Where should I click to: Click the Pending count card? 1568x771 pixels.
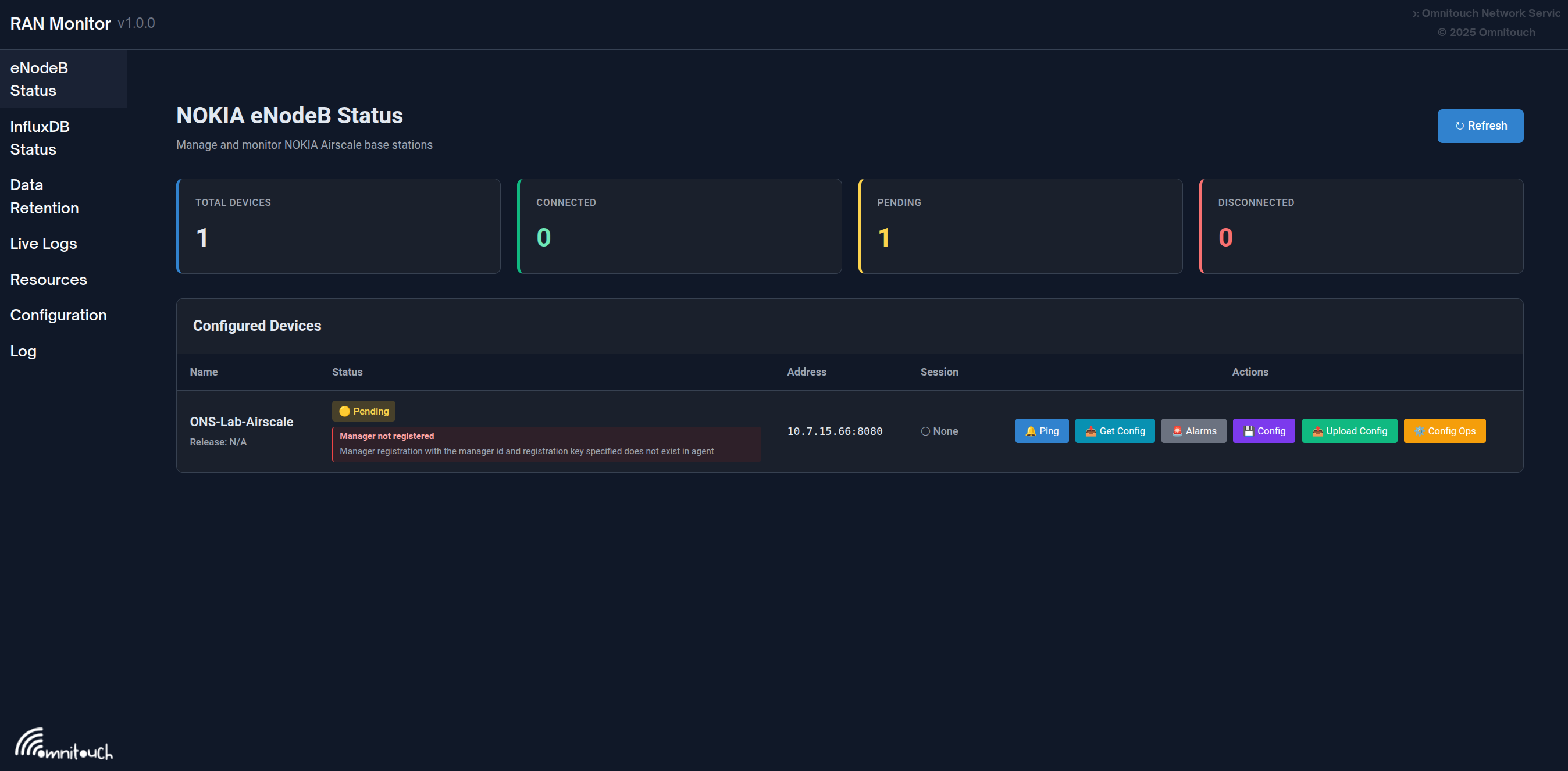point(1020,226)
